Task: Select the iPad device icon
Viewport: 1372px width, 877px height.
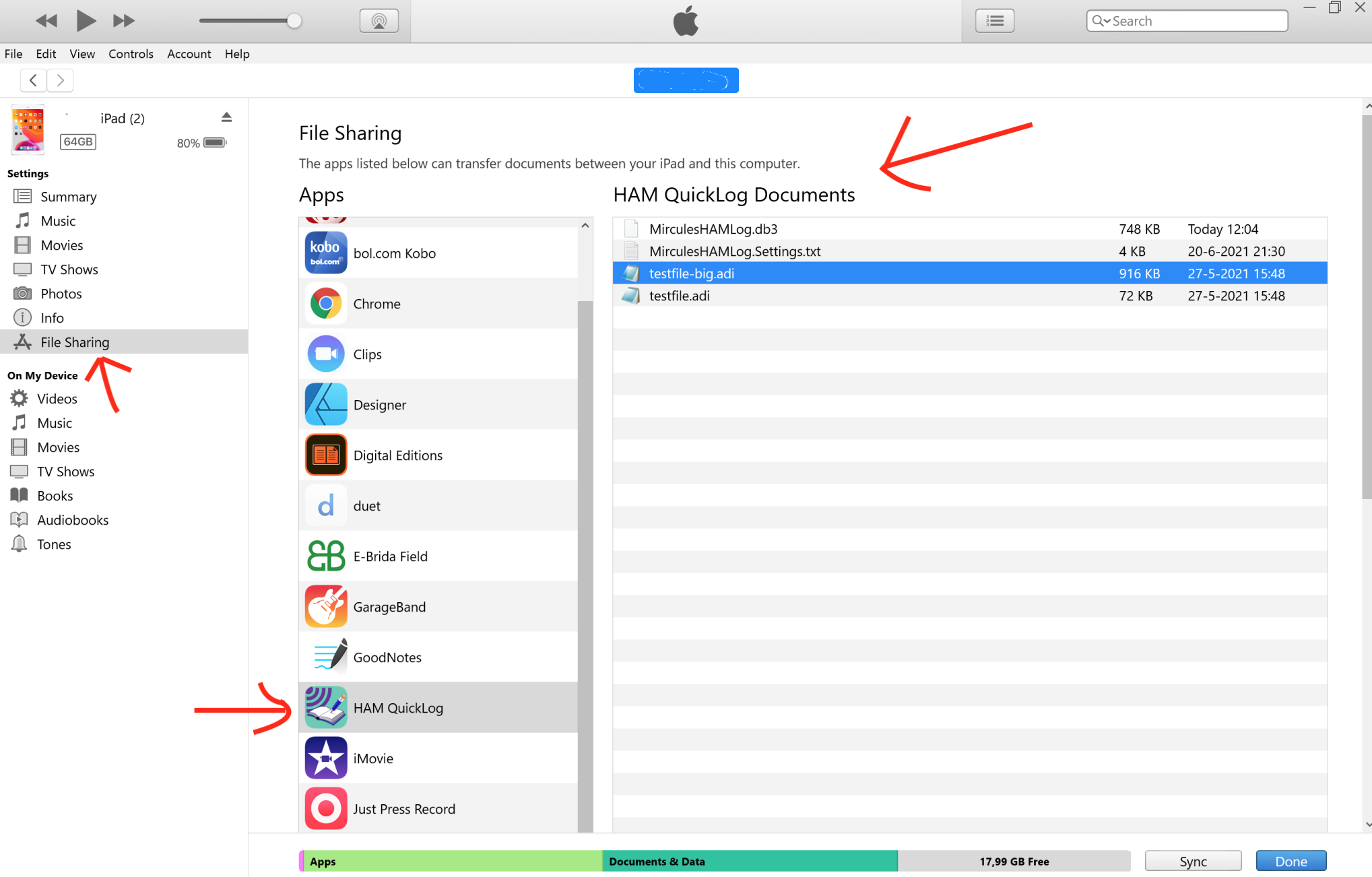Action: point(27,130)
